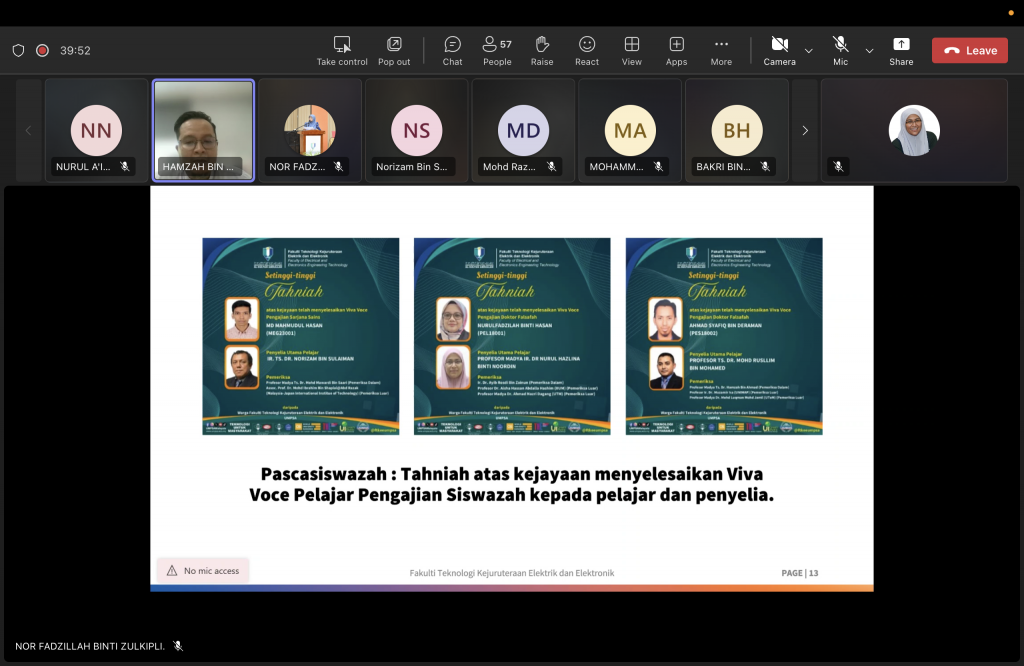Expand the Camera options dropdown arrow
Screen dimensions: 1024x666
point(808,51)
